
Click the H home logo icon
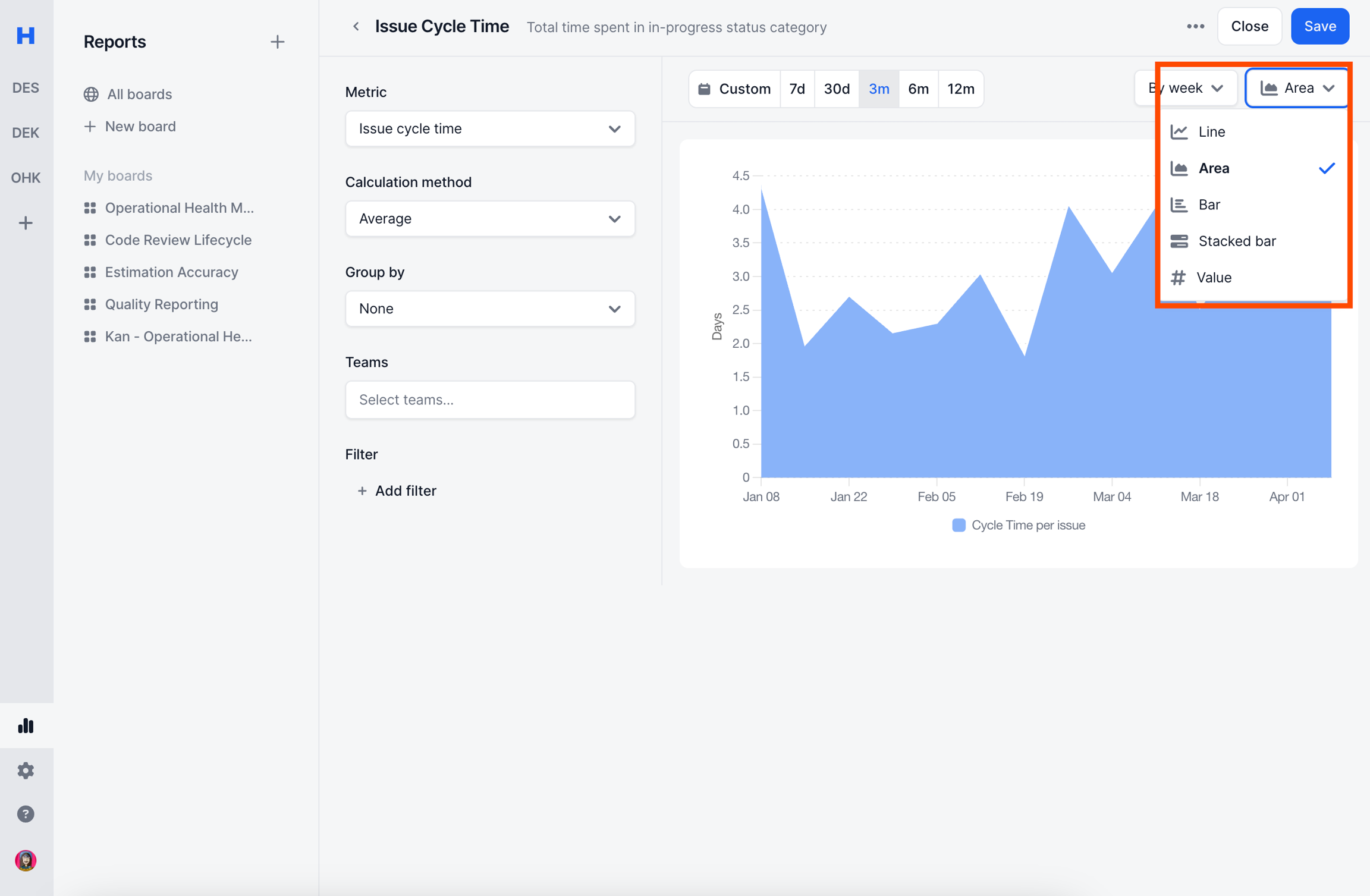26,36
